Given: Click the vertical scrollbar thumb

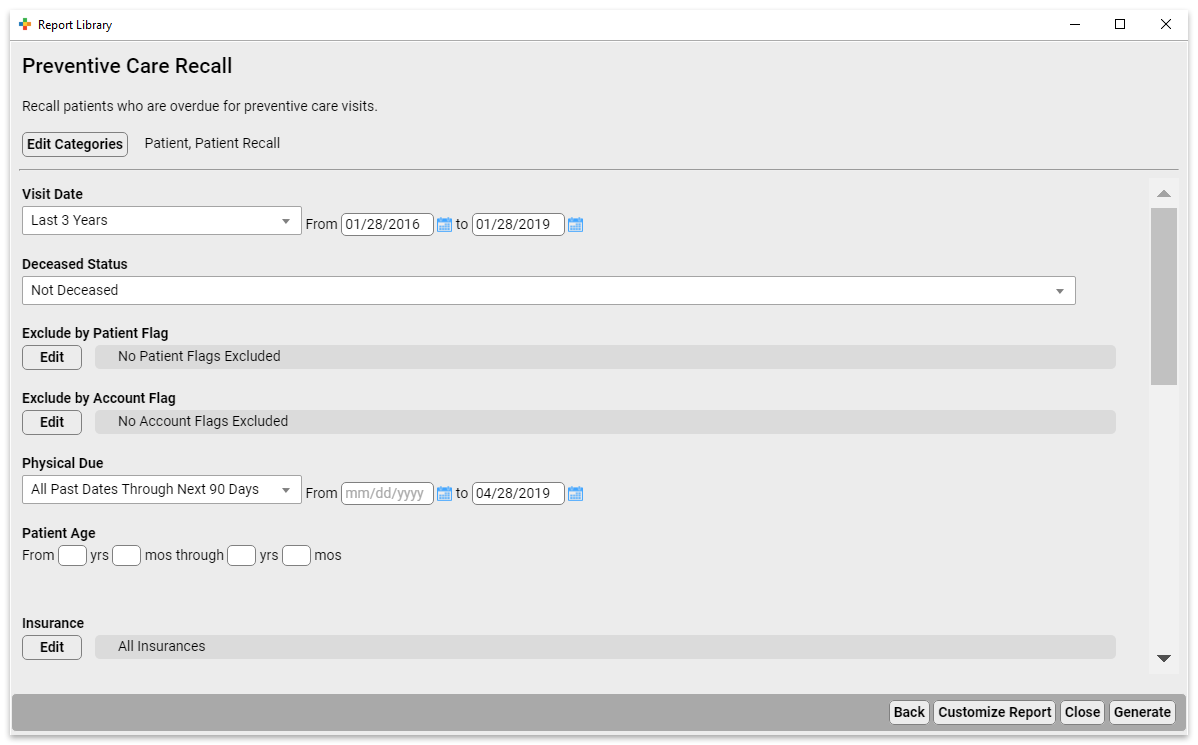Looking at the screenshot, I should [x=1164, y=296].
